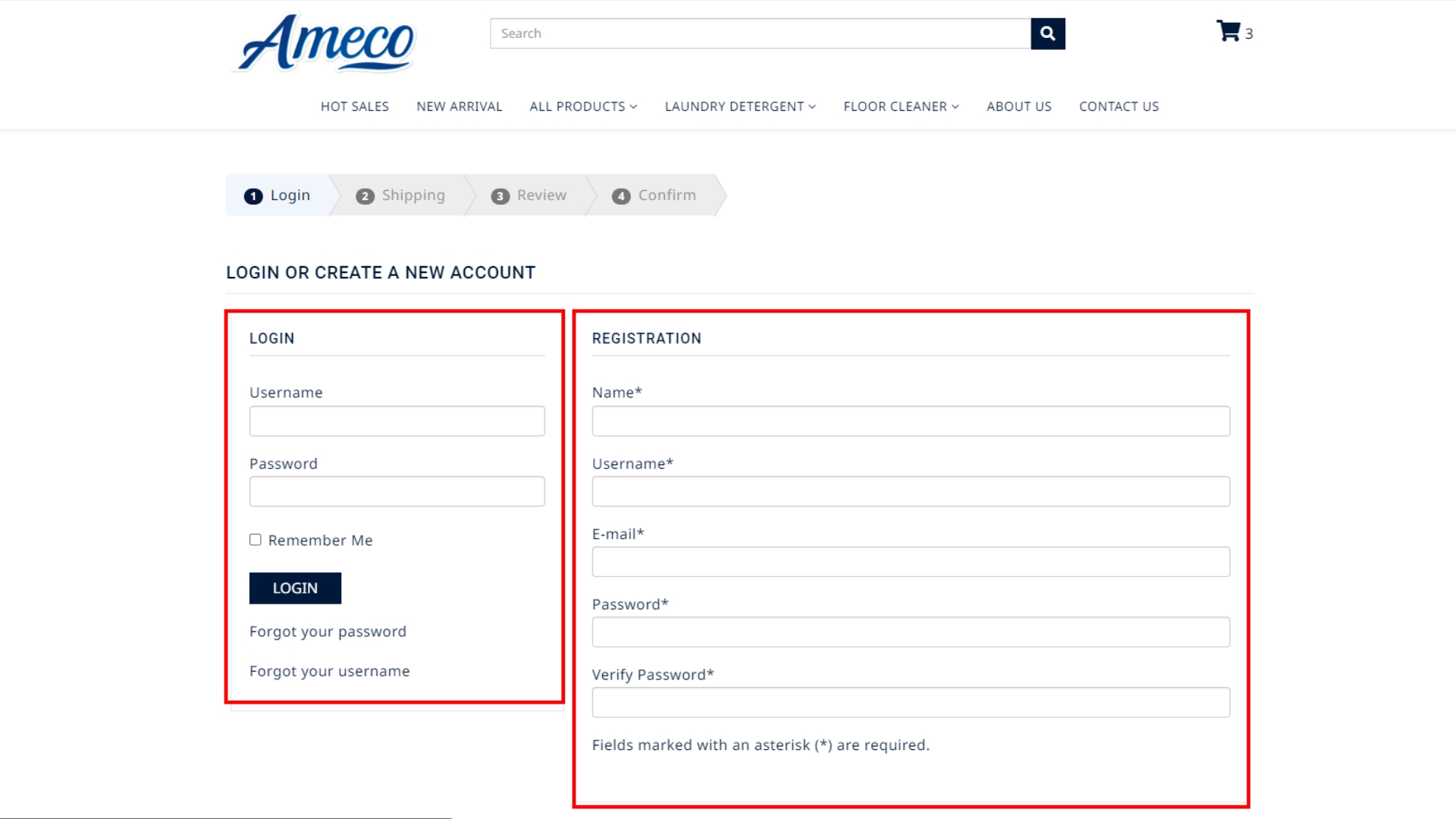Click the Forgot your username link

pyautogui.click(x=329, y=671)
